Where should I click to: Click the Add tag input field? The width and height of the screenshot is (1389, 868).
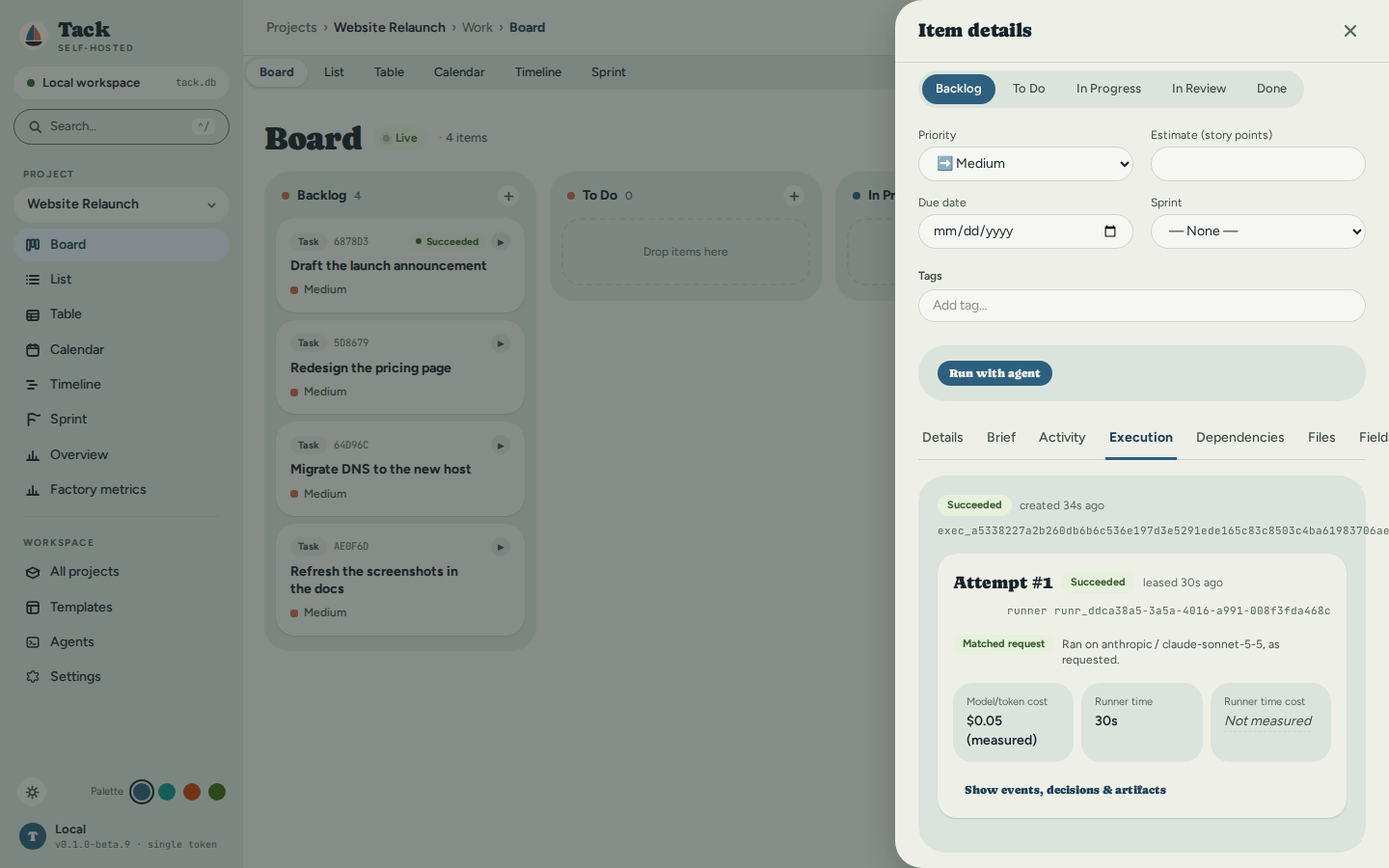click(1142, 306)
